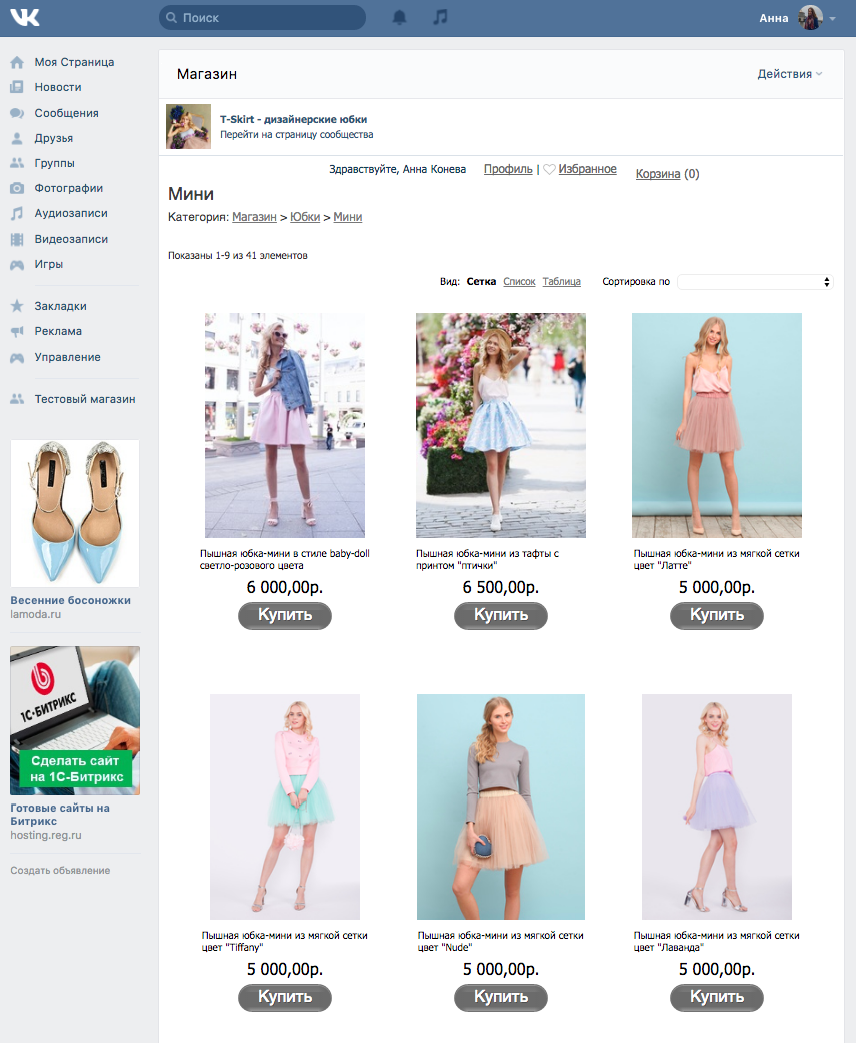Click the Закладки star icon

tap(17, 306)
